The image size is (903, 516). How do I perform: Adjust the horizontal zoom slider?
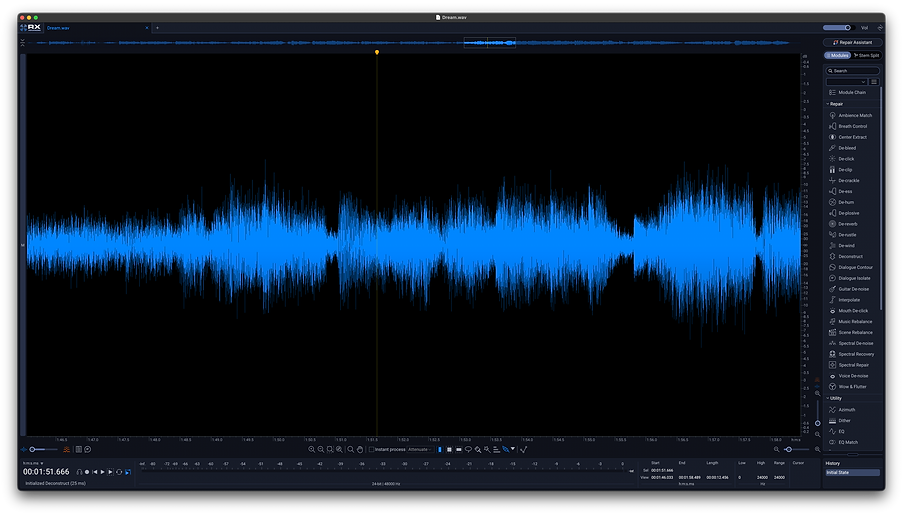click(798, 449)
